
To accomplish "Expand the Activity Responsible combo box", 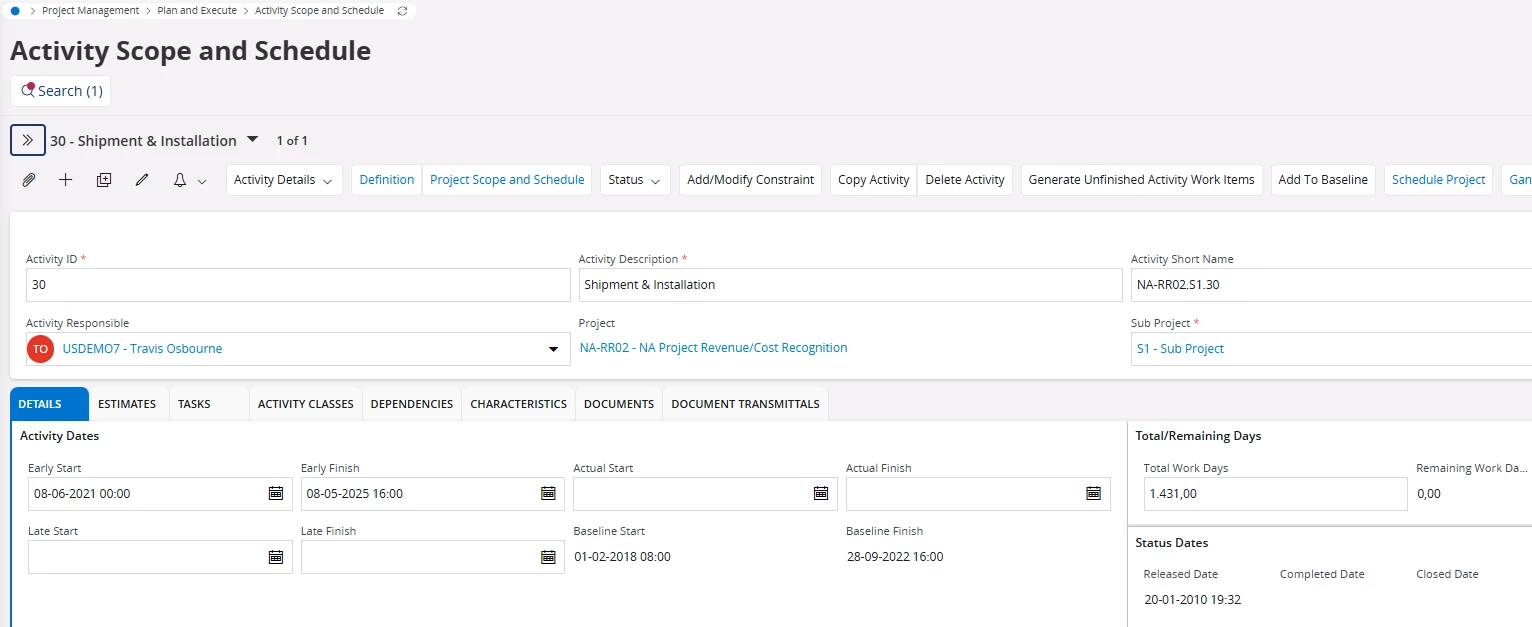I will click(553, 349).
